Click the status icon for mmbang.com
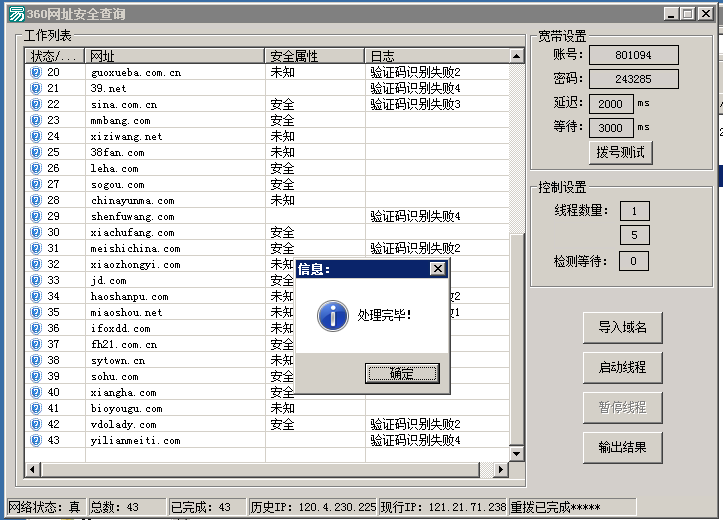Image resolution: width=723 pixels, height=520 pixels. coord(36,120)
